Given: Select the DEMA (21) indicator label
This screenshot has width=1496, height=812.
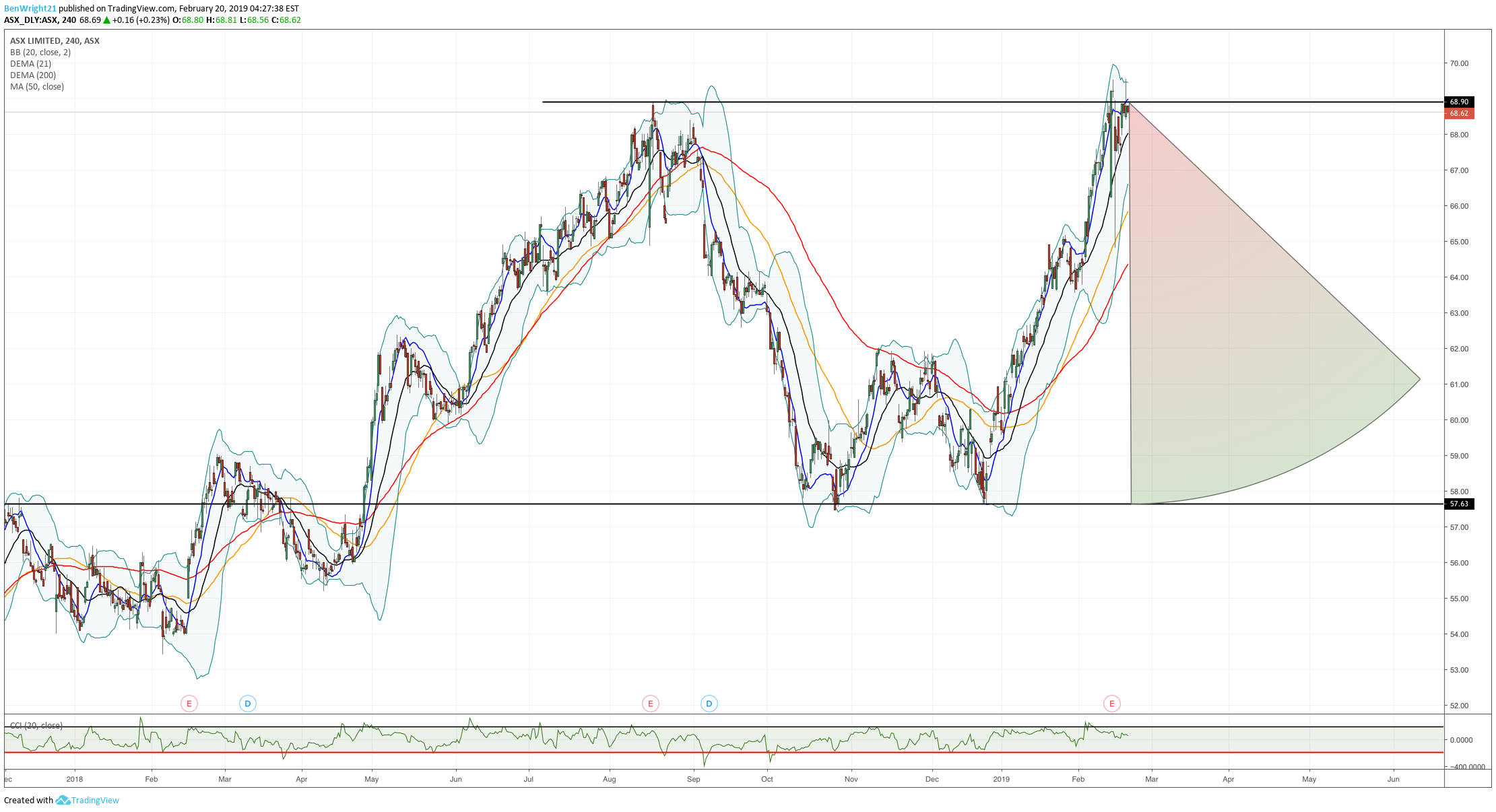Looking at the screenshot, I should (x=30, y=64).
